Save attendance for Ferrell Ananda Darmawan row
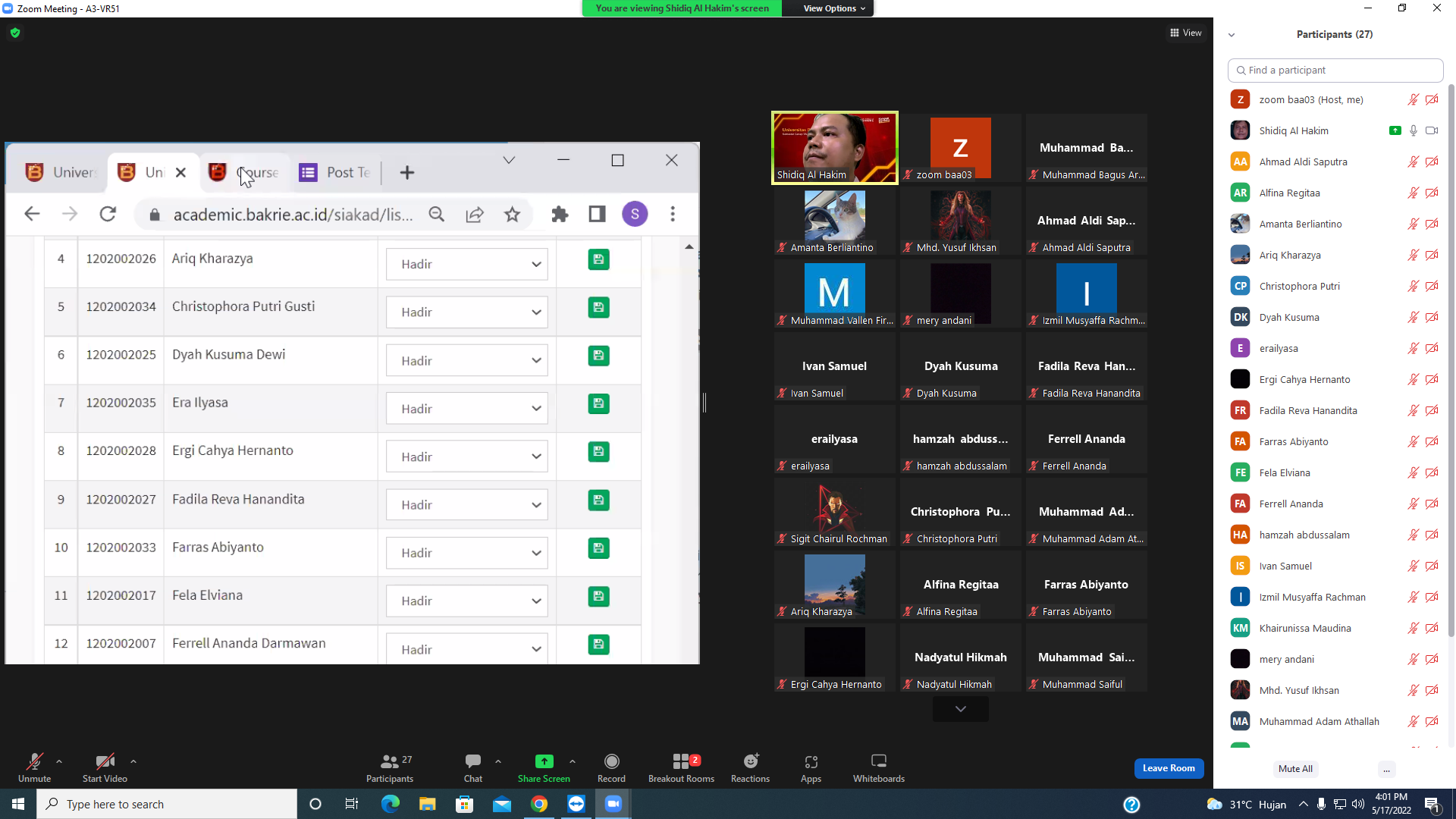This screenshot has width=1456, height=819. coord(598,645)
